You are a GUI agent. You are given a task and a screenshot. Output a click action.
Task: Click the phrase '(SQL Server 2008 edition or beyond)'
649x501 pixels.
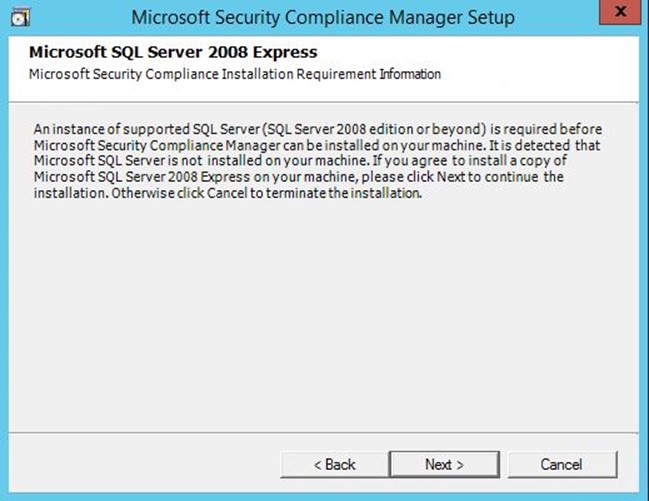pos(374,129)
